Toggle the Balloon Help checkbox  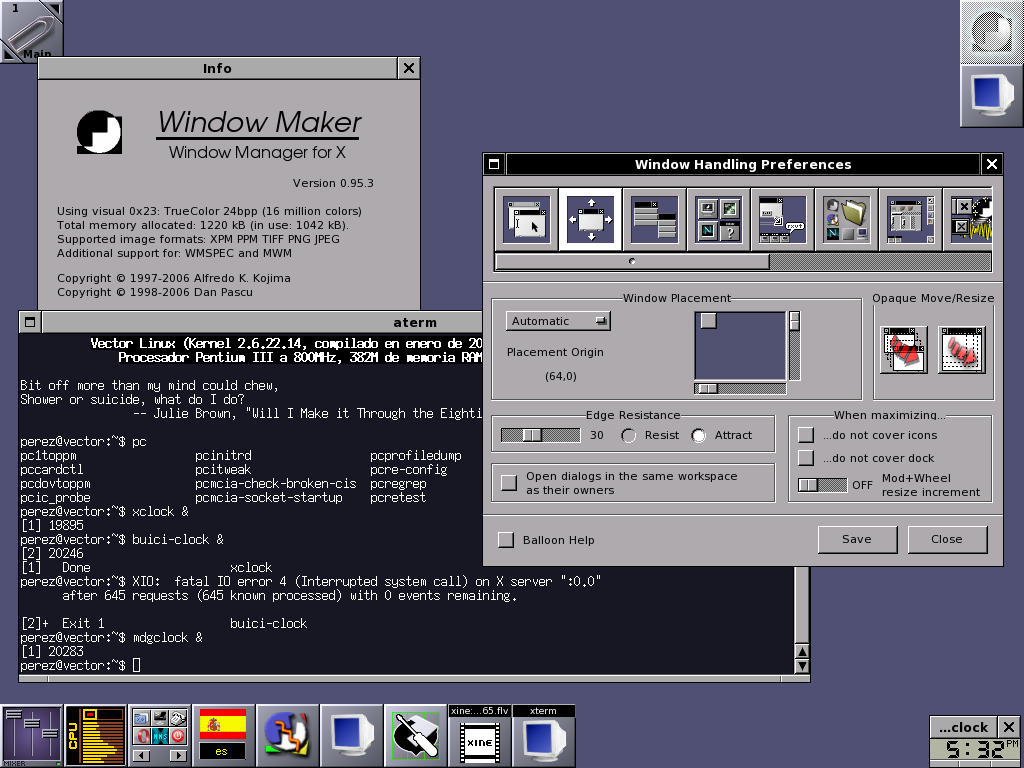click(505, 540)
